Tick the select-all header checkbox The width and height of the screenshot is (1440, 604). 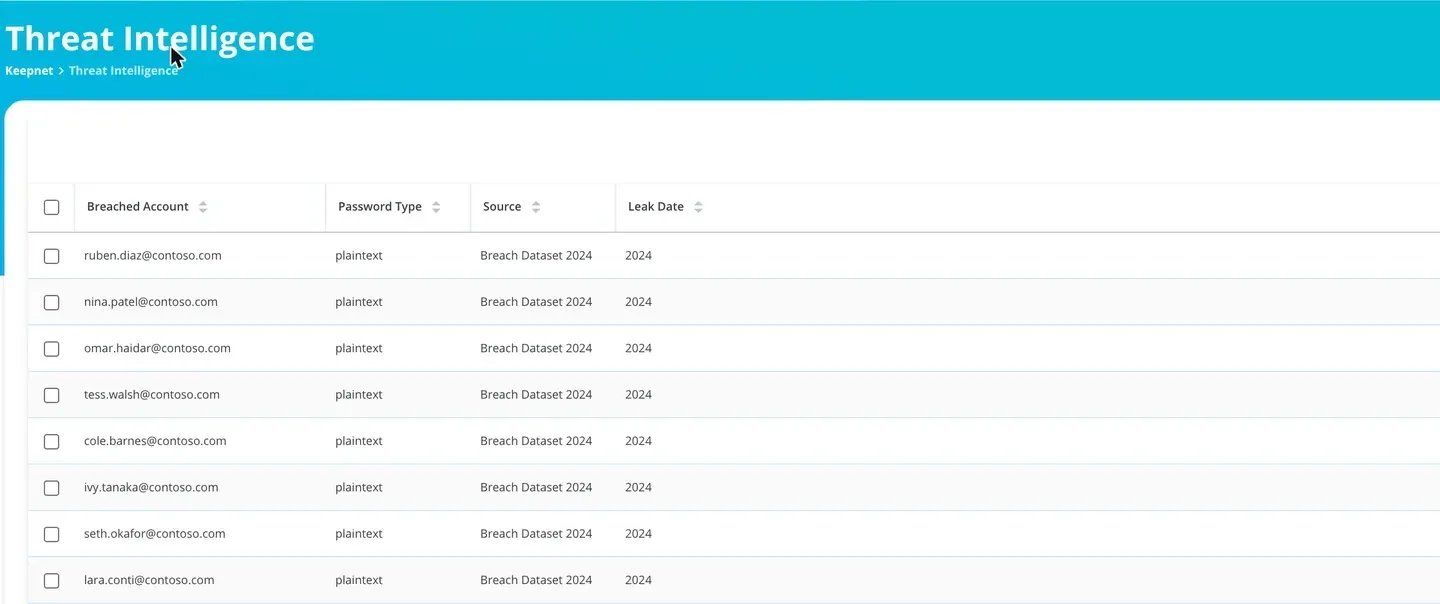click(52, 207)
